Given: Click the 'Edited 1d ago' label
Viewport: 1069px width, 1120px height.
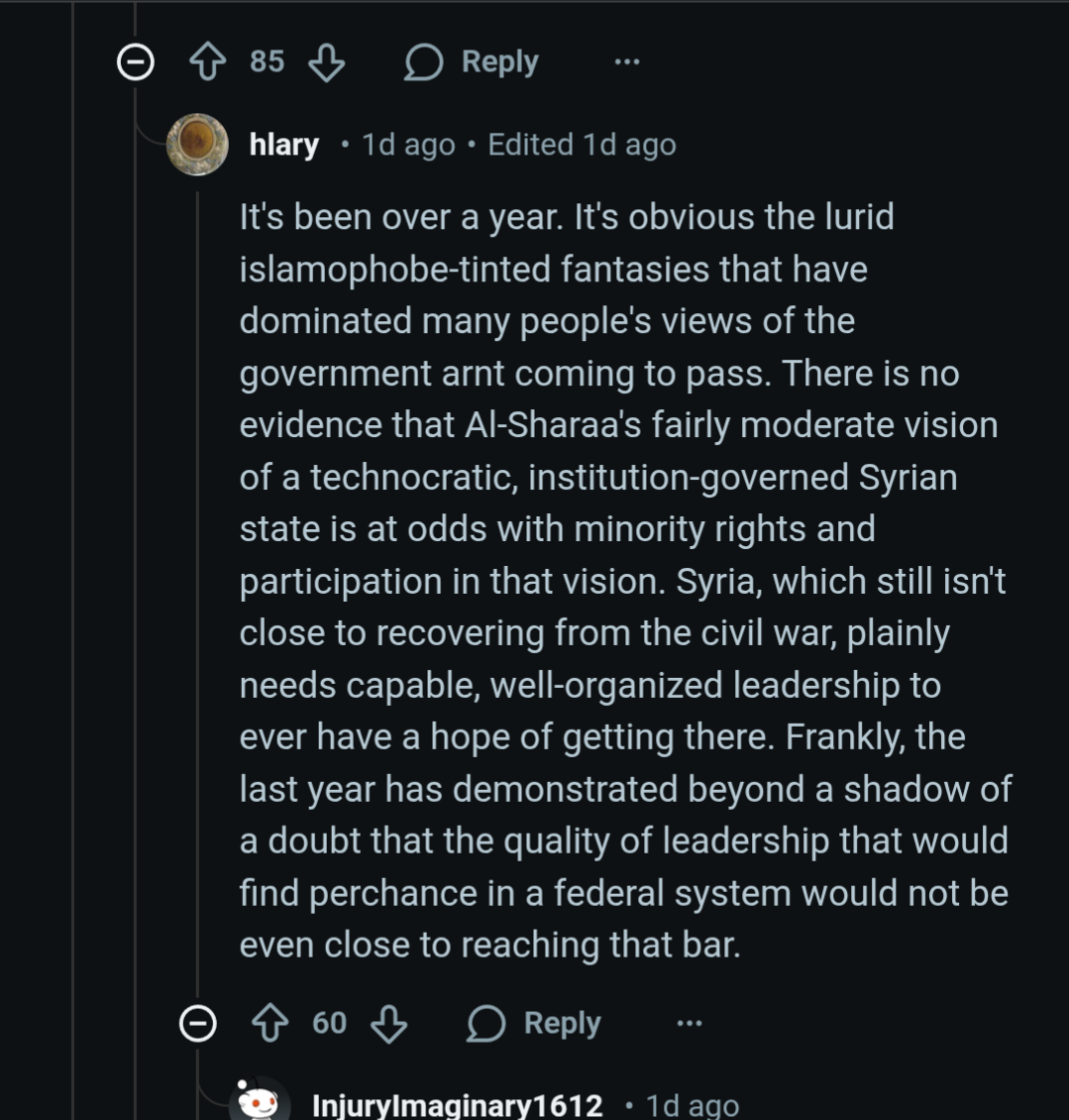Looking at the screenshot, I should (x=582, y=145).
